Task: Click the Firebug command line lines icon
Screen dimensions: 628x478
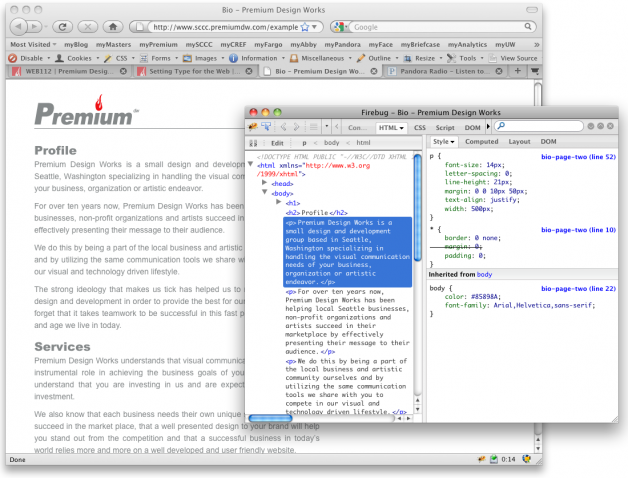Action: [314, 127]
